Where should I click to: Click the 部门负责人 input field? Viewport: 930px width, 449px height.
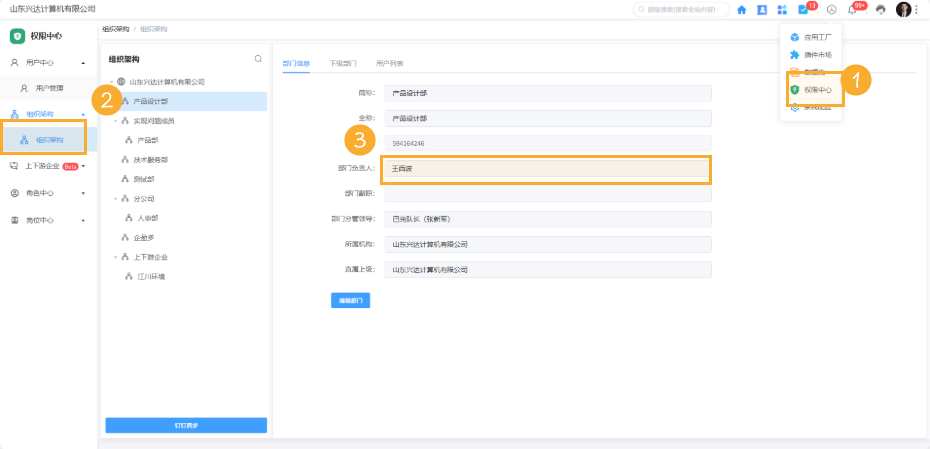546,169
